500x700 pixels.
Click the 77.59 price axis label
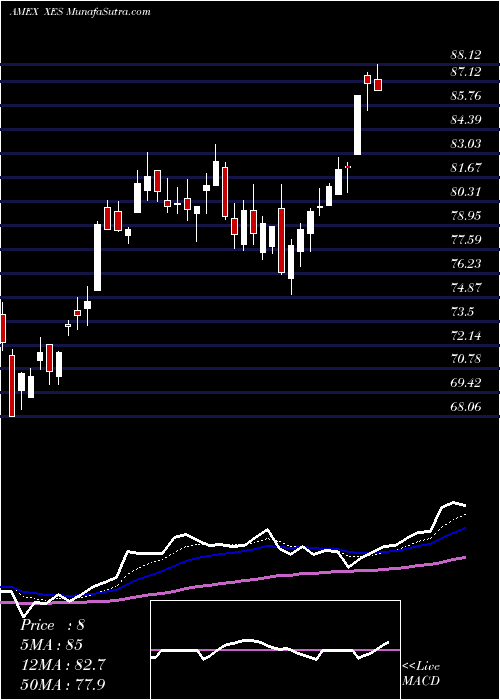coord(466,240)
